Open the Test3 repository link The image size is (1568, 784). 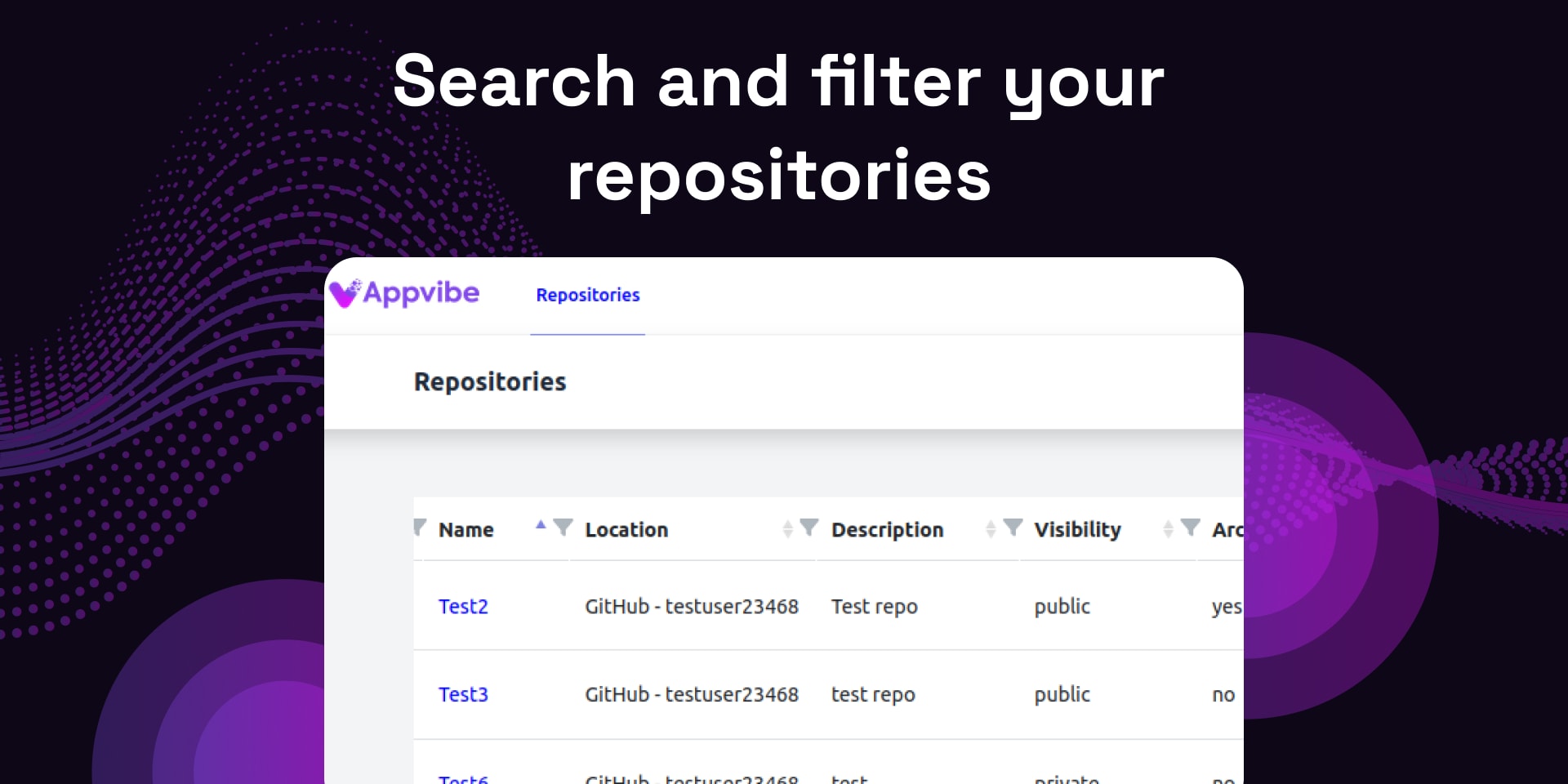click(463, 695)
